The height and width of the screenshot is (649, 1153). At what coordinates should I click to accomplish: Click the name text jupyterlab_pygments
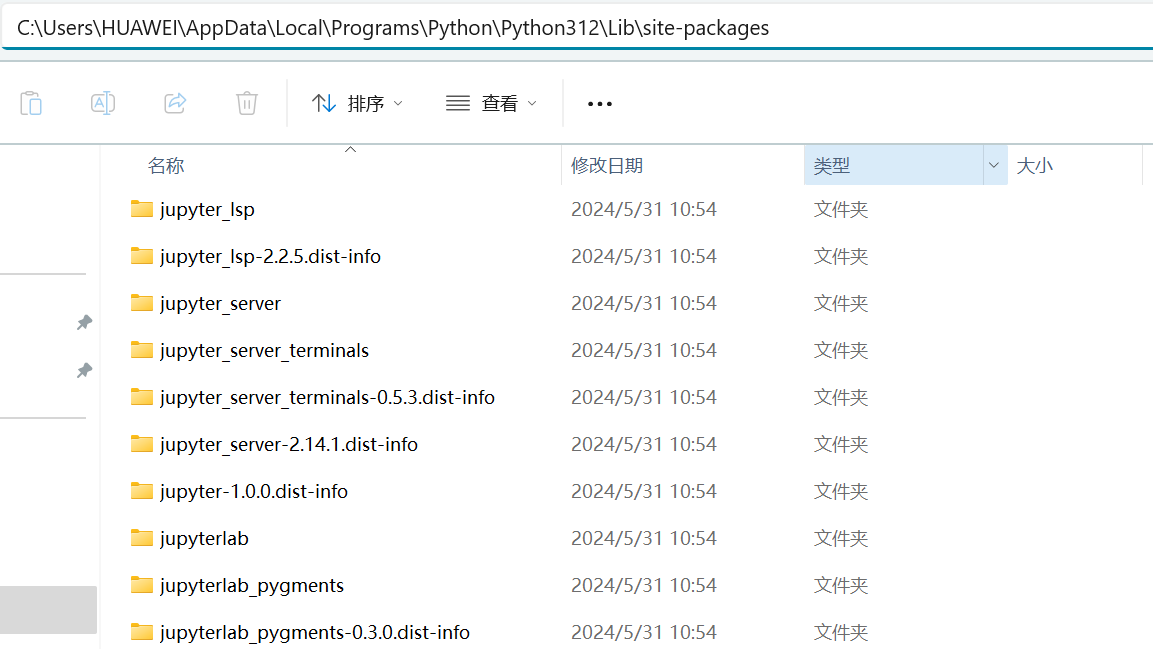tap(252, 587)
